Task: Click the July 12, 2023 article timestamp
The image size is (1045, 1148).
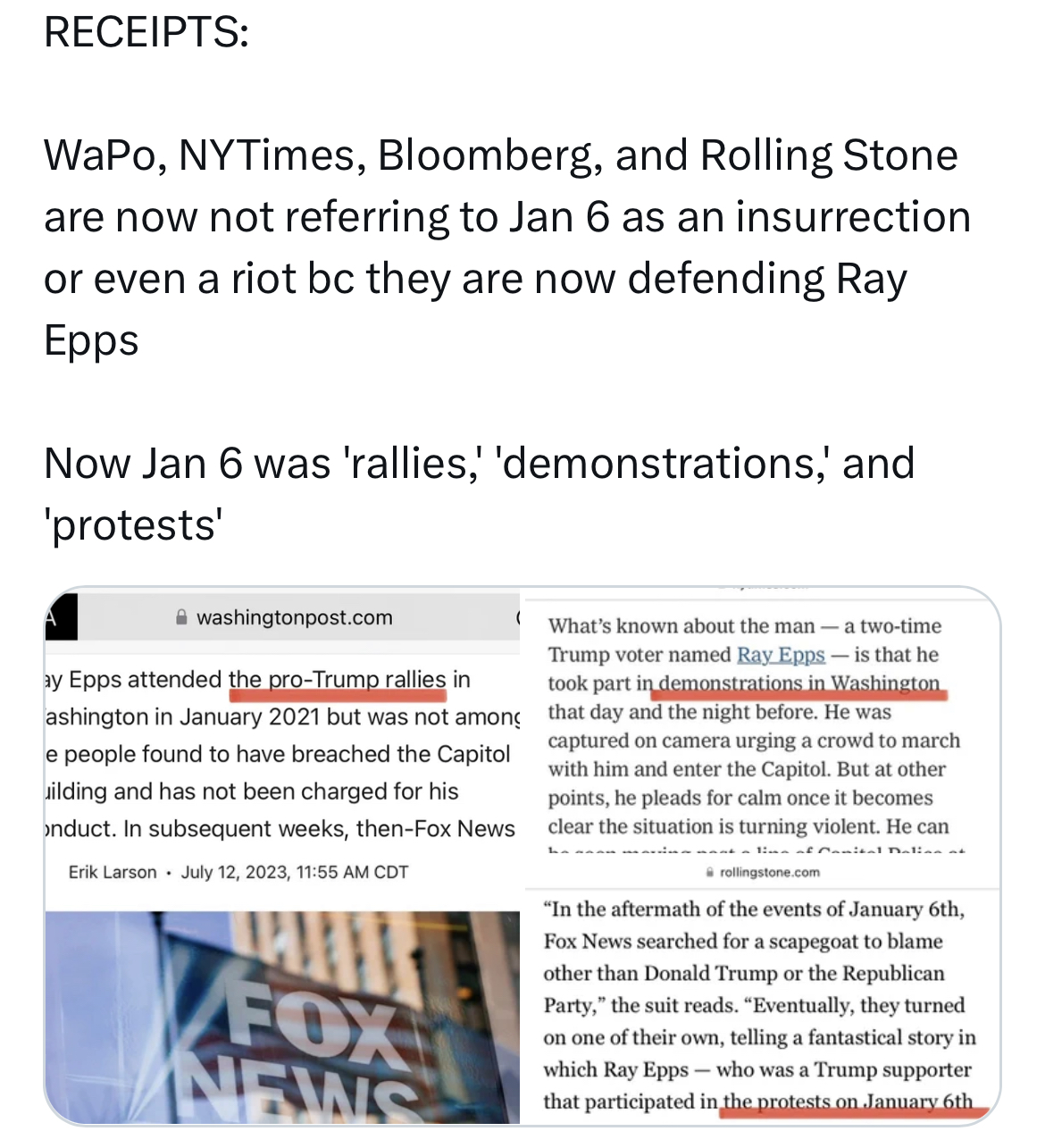Action: tap(295, 872)
